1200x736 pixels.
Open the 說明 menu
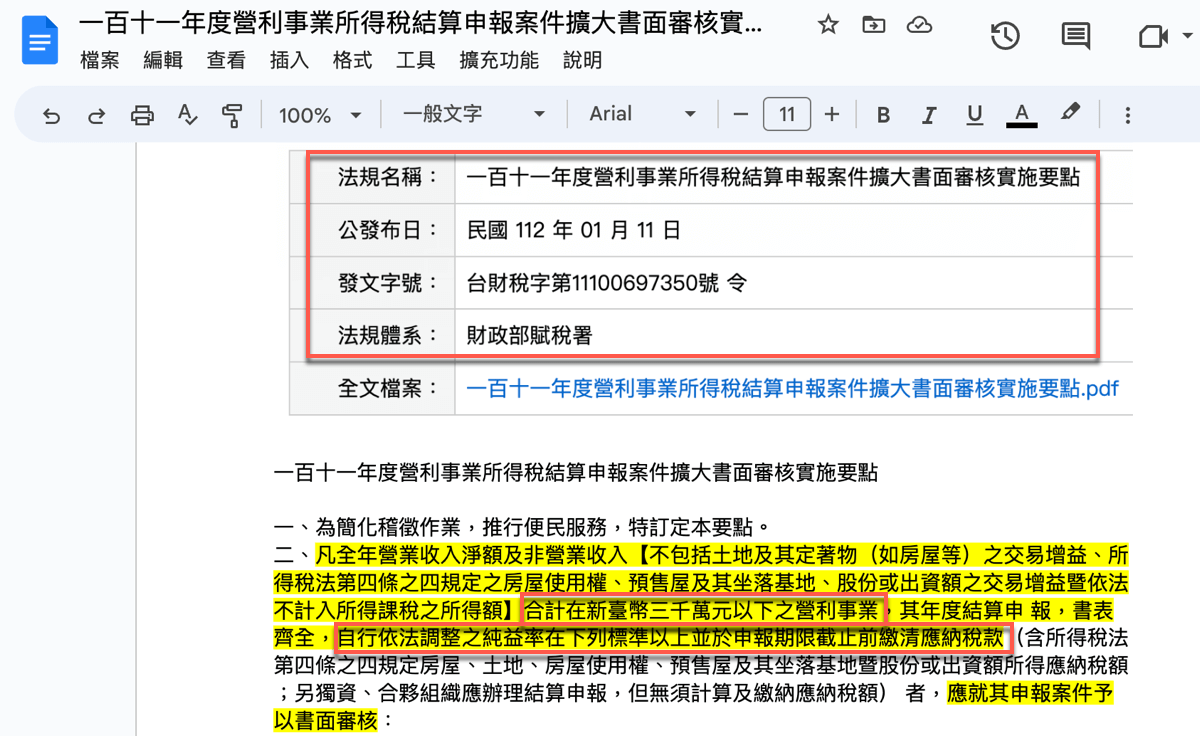click(583, 61)
